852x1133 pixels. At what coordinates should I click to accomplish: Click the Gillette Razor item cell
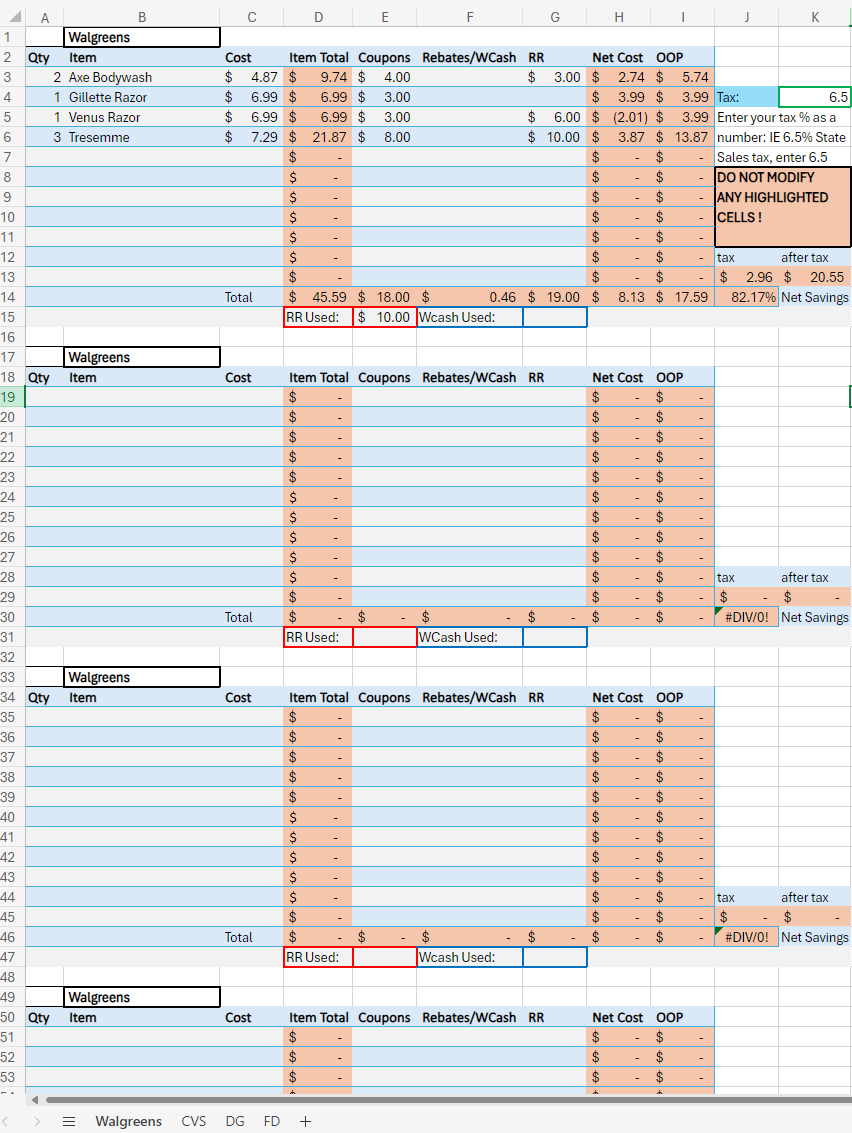click(x=142, y=97)
